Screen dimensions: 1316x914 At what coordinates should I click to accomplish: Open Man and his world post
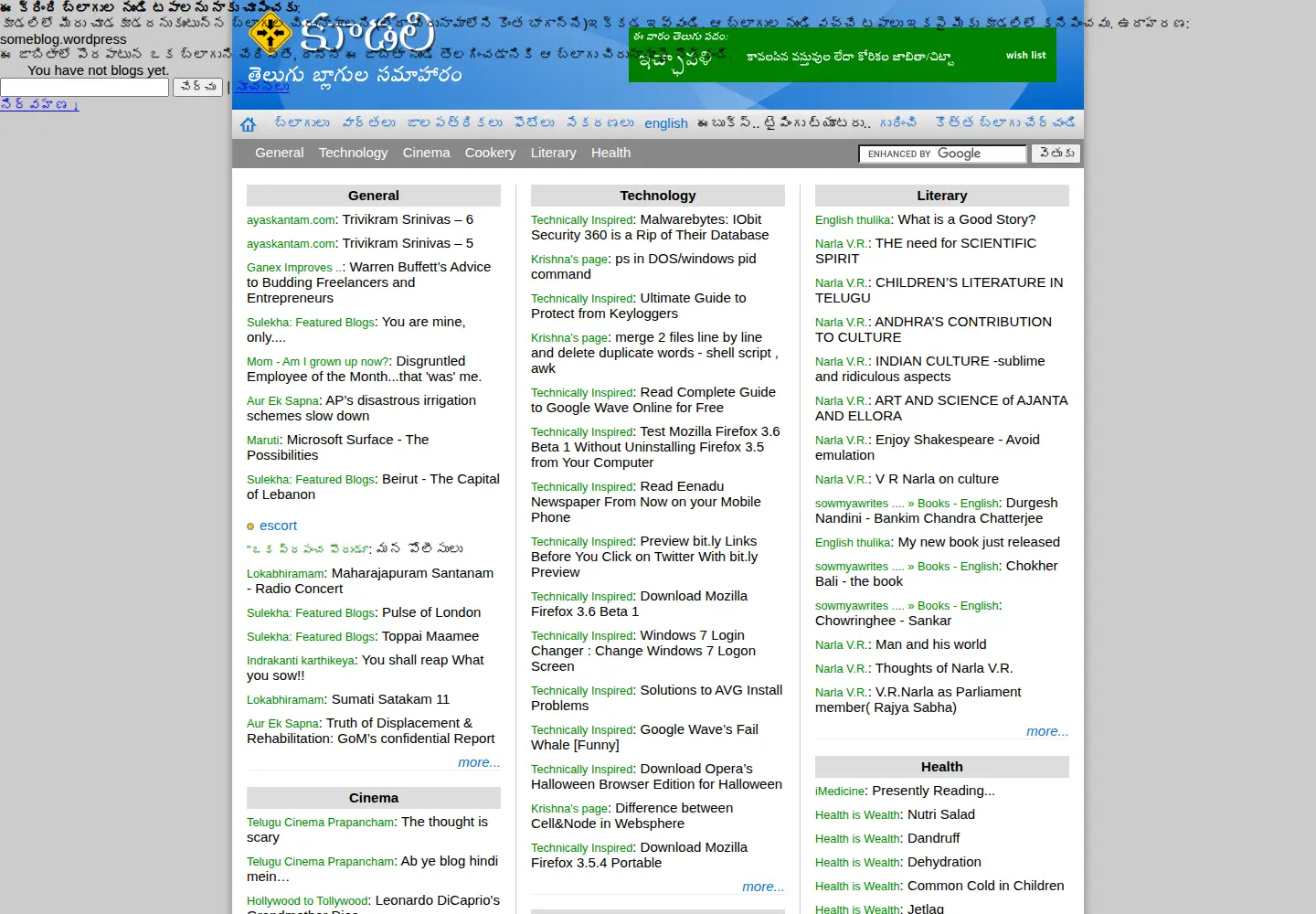point(930,644)
